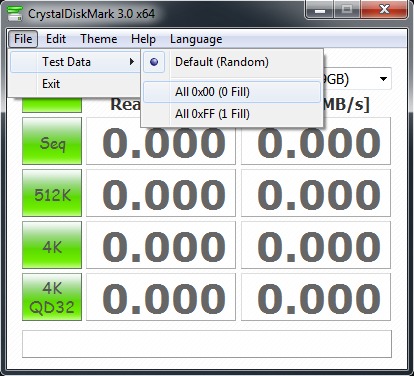Screen dimensions: 414x376
Task: Click the CrystalDiskMark title bar app icon
Action: point(15,14)
